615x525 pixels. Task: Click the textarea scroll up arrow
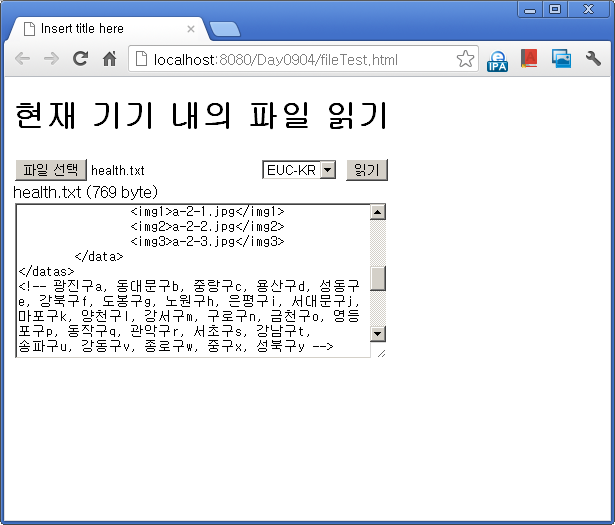(x=378, y=212)
